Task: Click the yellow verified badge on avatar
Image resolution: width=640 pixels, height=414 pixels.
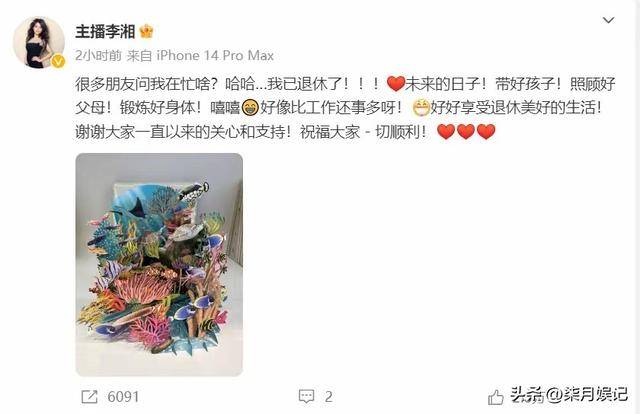Action: (58, 61)
